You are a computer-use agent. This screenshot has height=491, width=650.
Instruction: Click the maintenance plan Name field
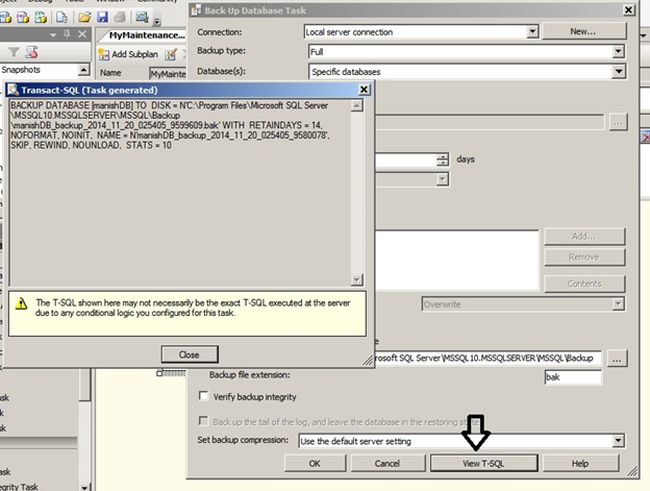tap(167, 74)
